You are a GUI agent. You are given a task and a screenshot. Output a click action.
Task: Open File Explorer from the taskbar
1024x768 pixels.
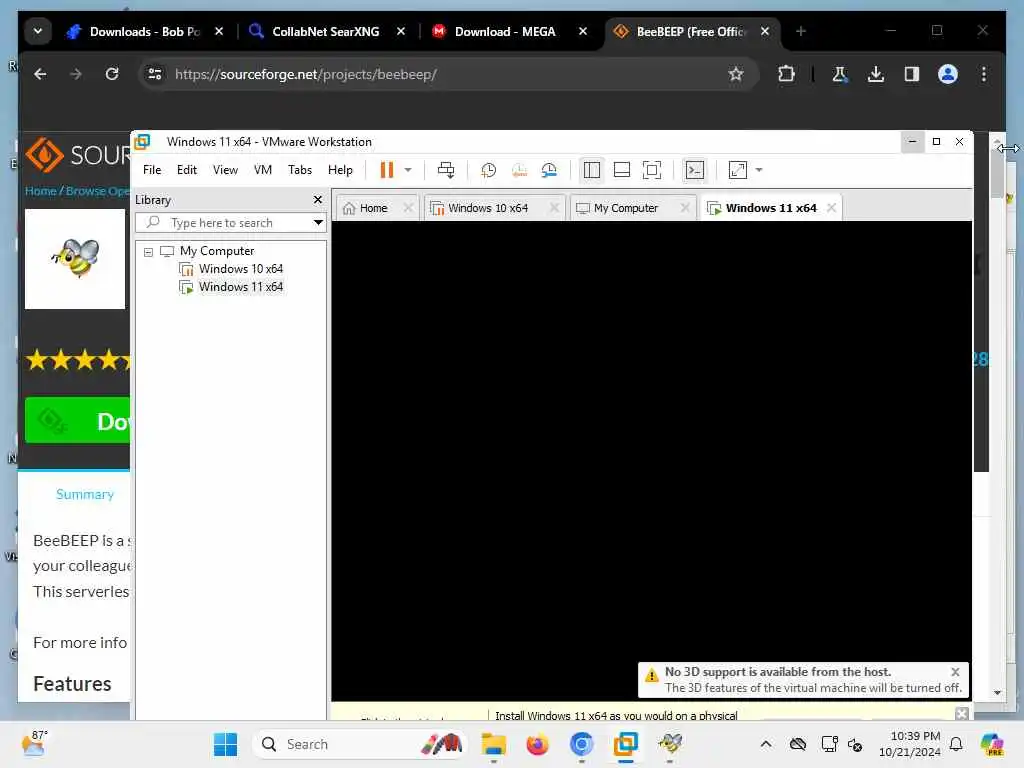click(494, 744)
